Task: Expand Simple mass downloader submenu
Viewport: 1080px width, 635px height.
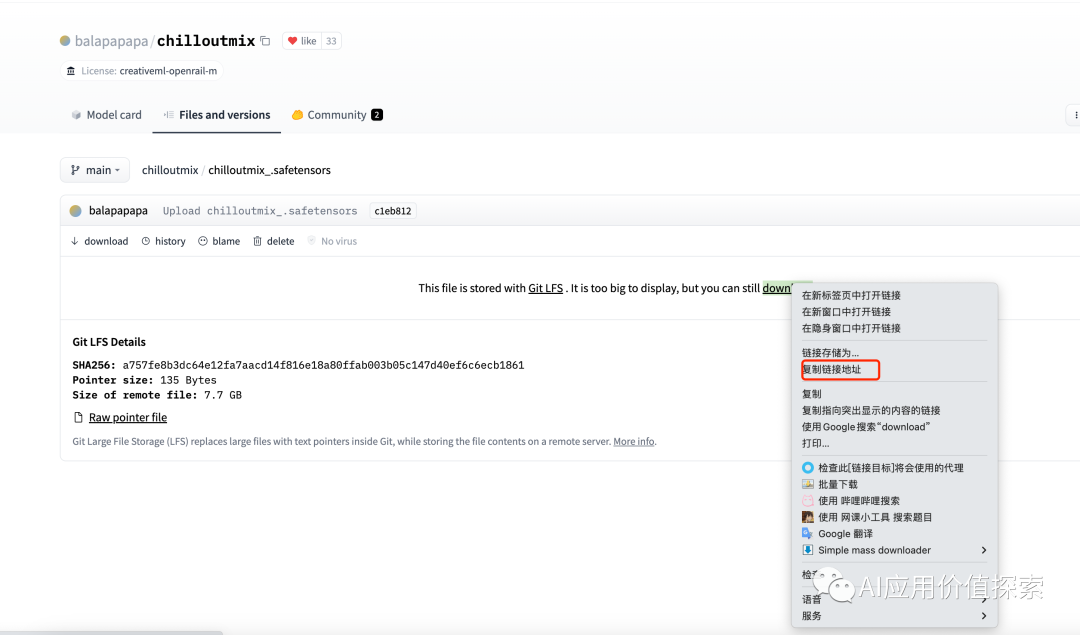Action: point(894,550)
